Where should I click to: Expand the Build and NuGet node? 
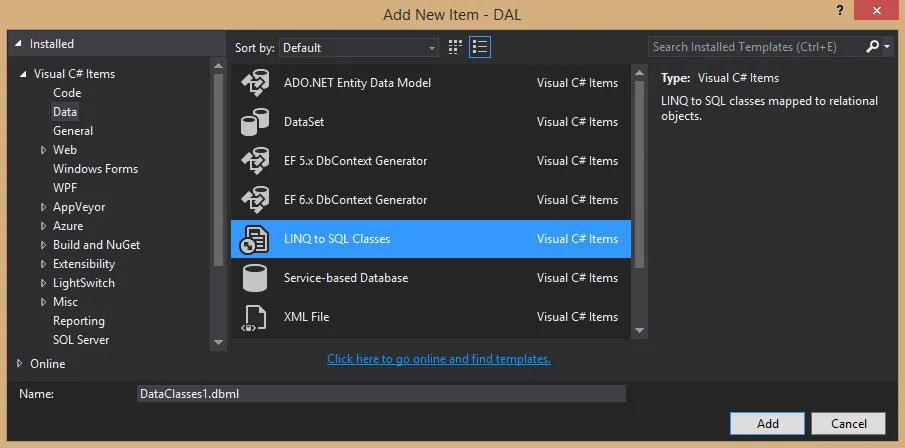click(x=43, y=245)
